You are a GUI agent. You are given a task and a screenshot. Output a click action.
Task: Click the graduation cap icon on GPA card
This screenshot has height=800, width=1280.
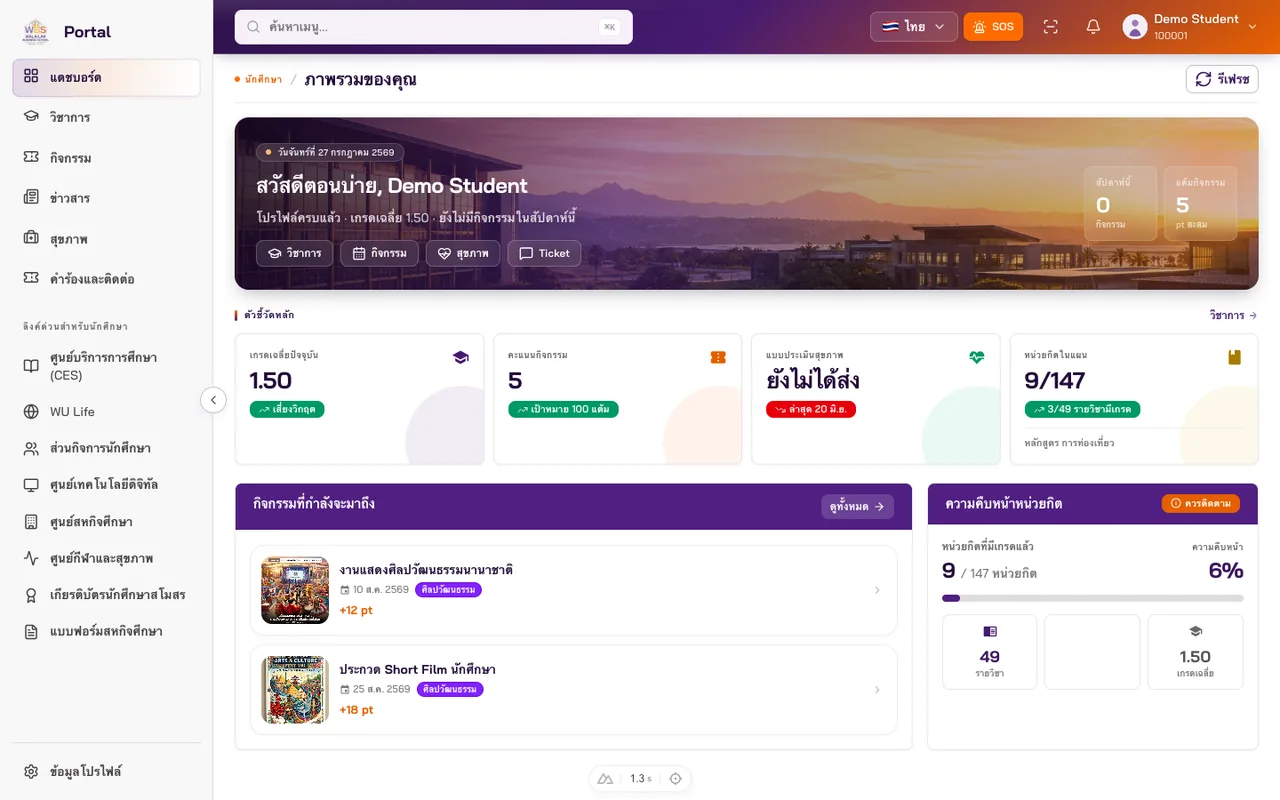click(x=460, y=357)
